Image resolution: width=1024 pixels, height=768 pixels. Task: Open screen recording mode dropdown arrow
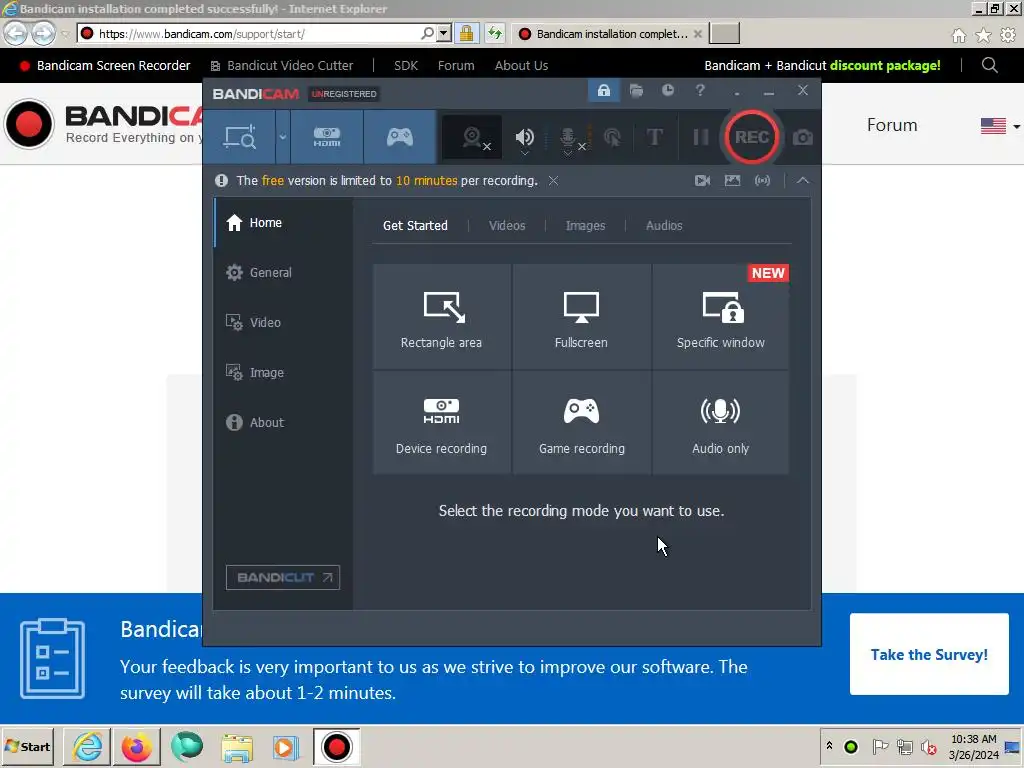point(283,137)
